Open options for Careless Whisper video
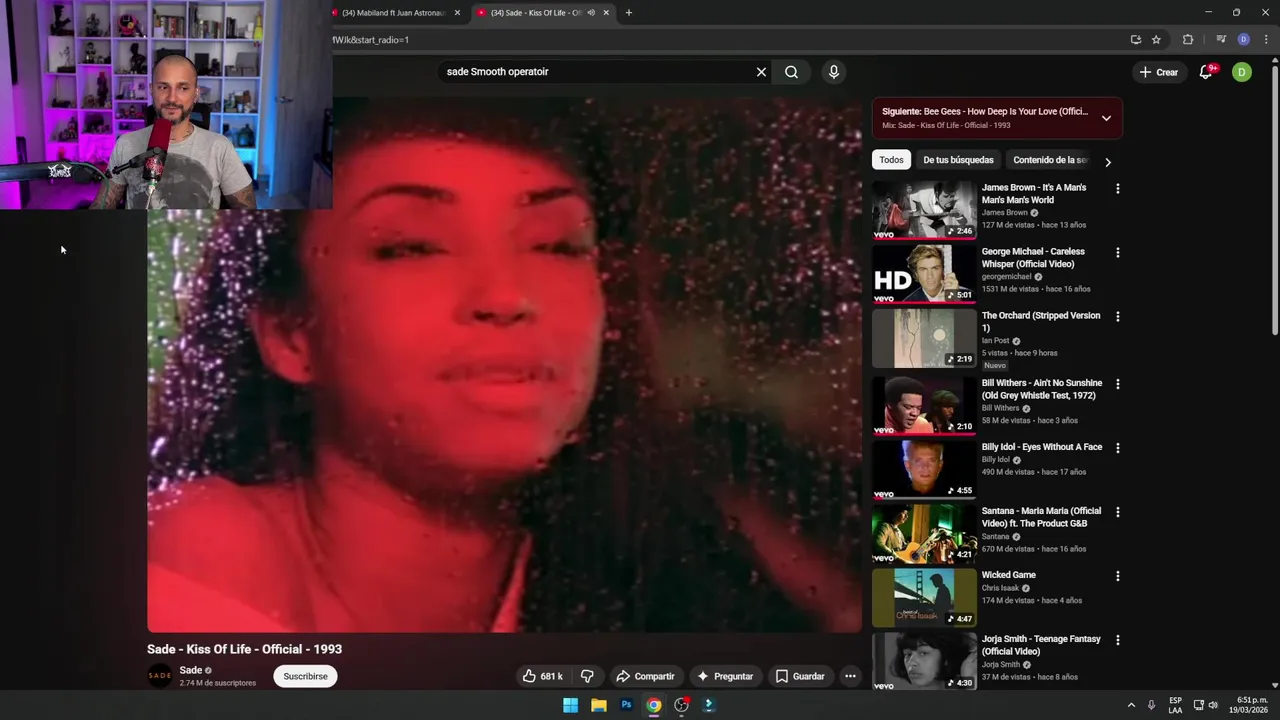 click(x=1118, y=252)
